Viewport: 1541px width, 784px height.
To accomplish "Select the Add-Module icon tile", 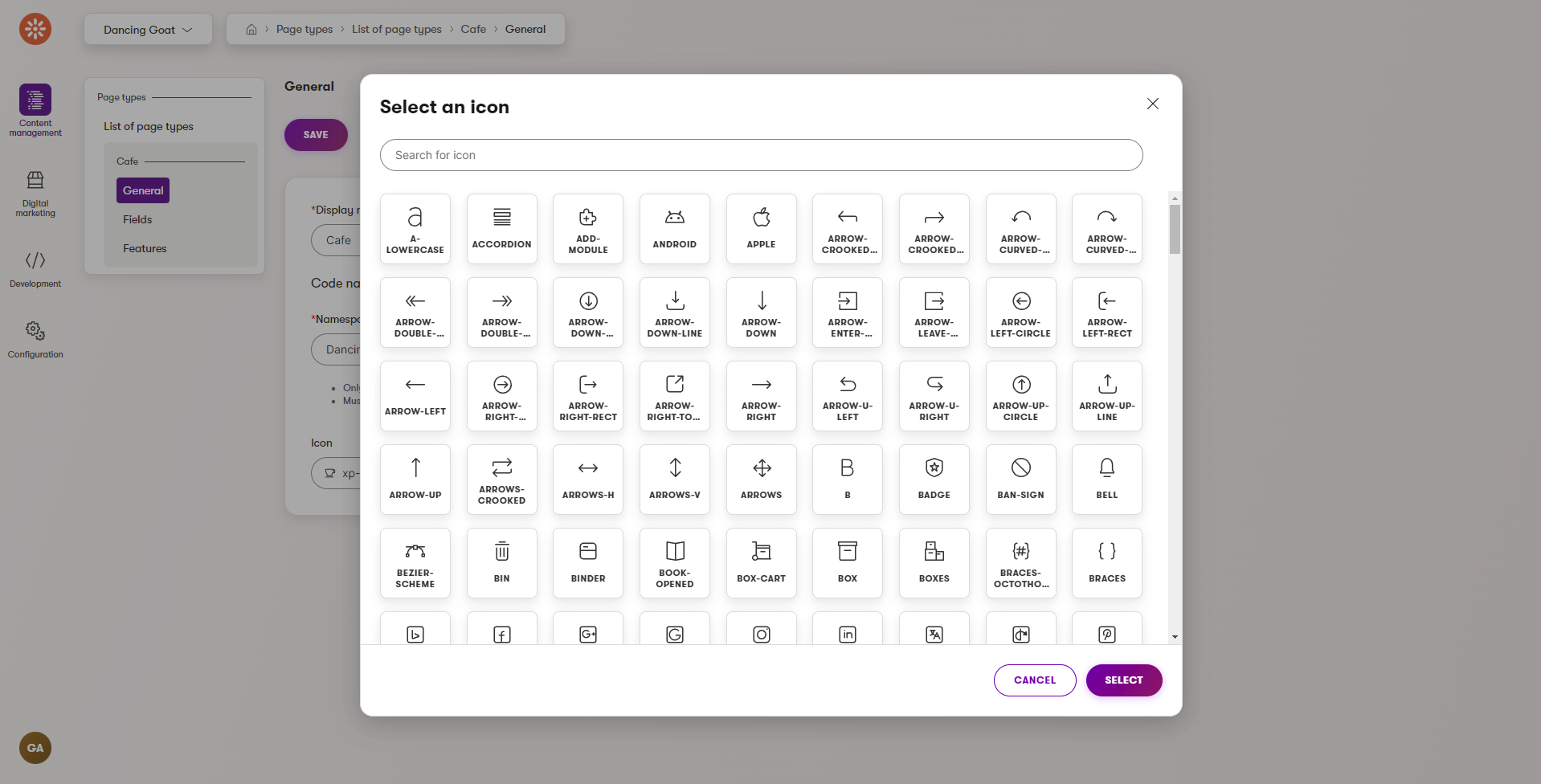I will click(588, 229).
